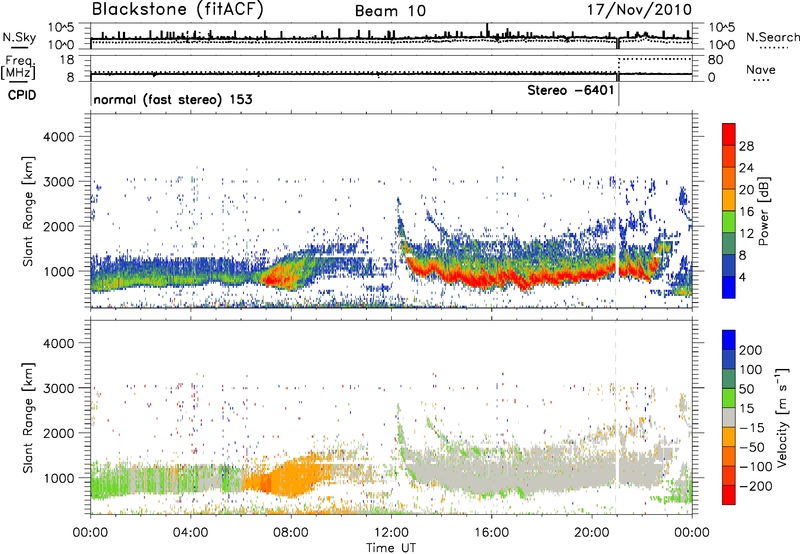Screen dimensions: 800x554
Task: Click the Time UT axis title
Action: point(391,547)
